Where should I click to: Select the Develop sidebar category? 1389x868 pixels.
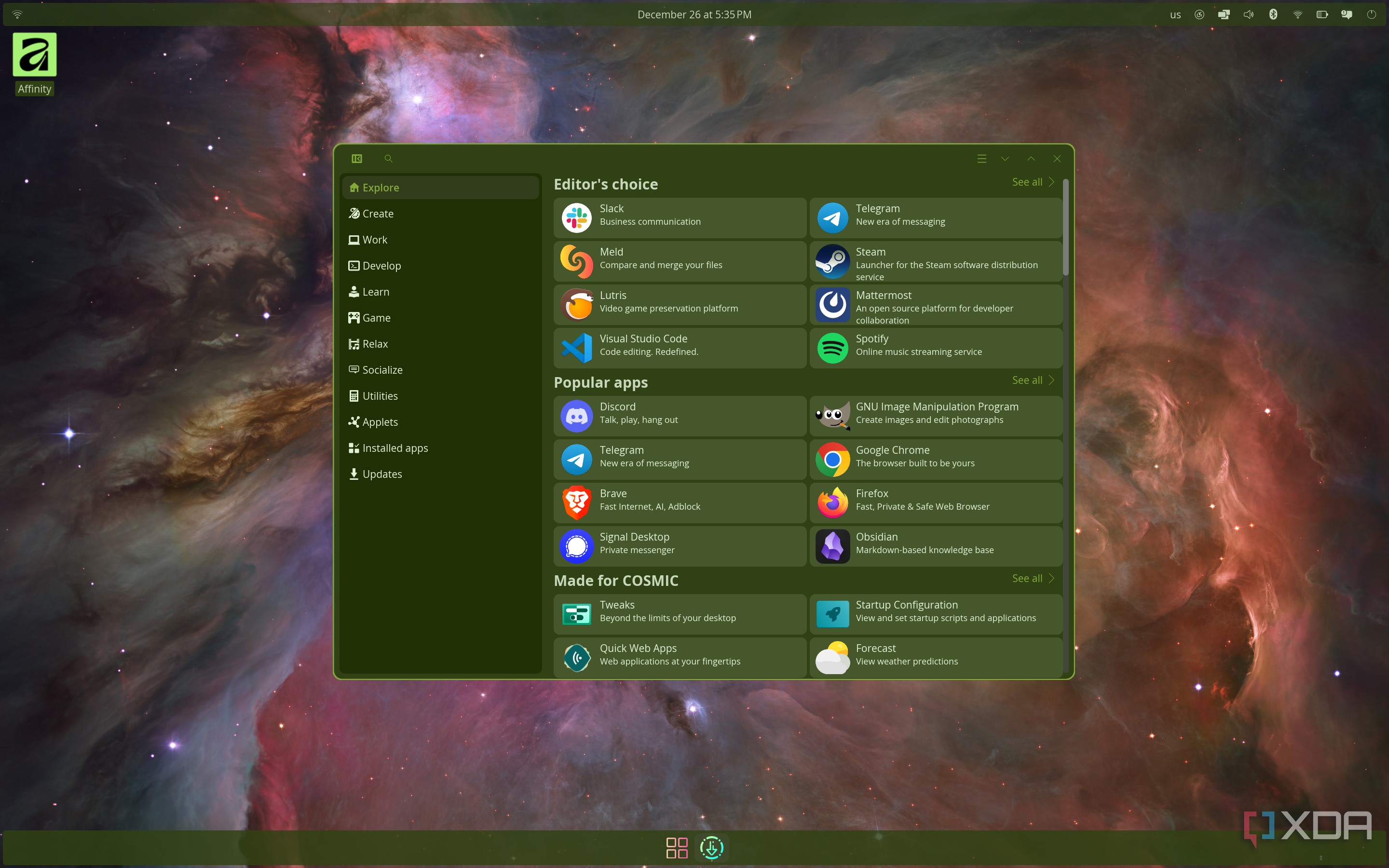pos(441,266)
